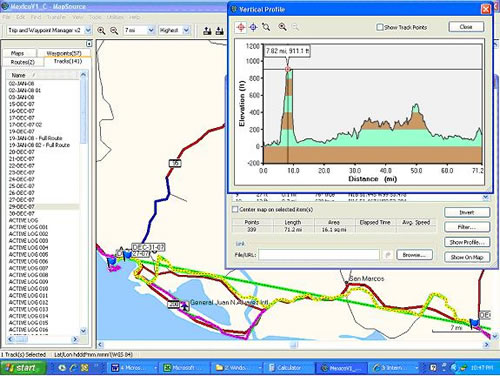Select the 29-DEC-07 track in list

click(43, 207)
